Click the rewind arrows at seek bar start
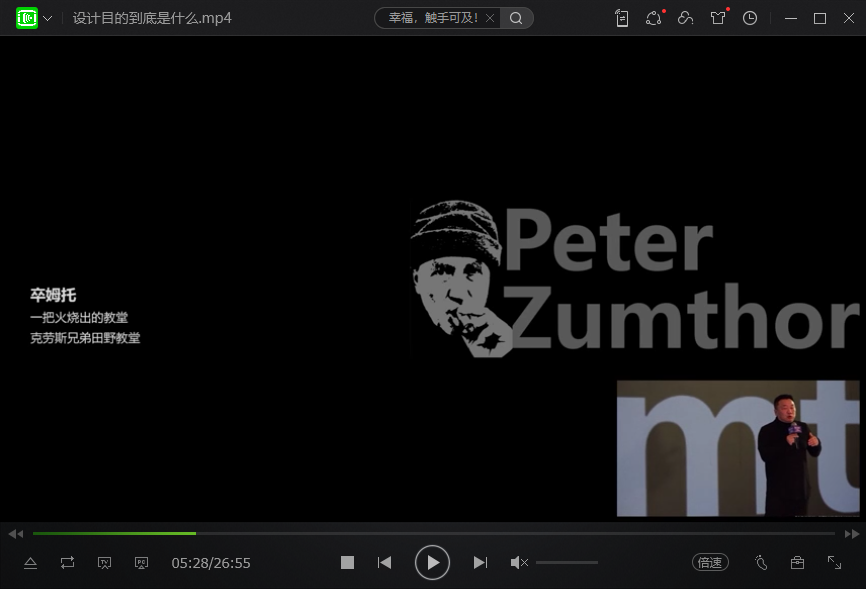Viewport: 866px width, 589px height. (15, 534)
